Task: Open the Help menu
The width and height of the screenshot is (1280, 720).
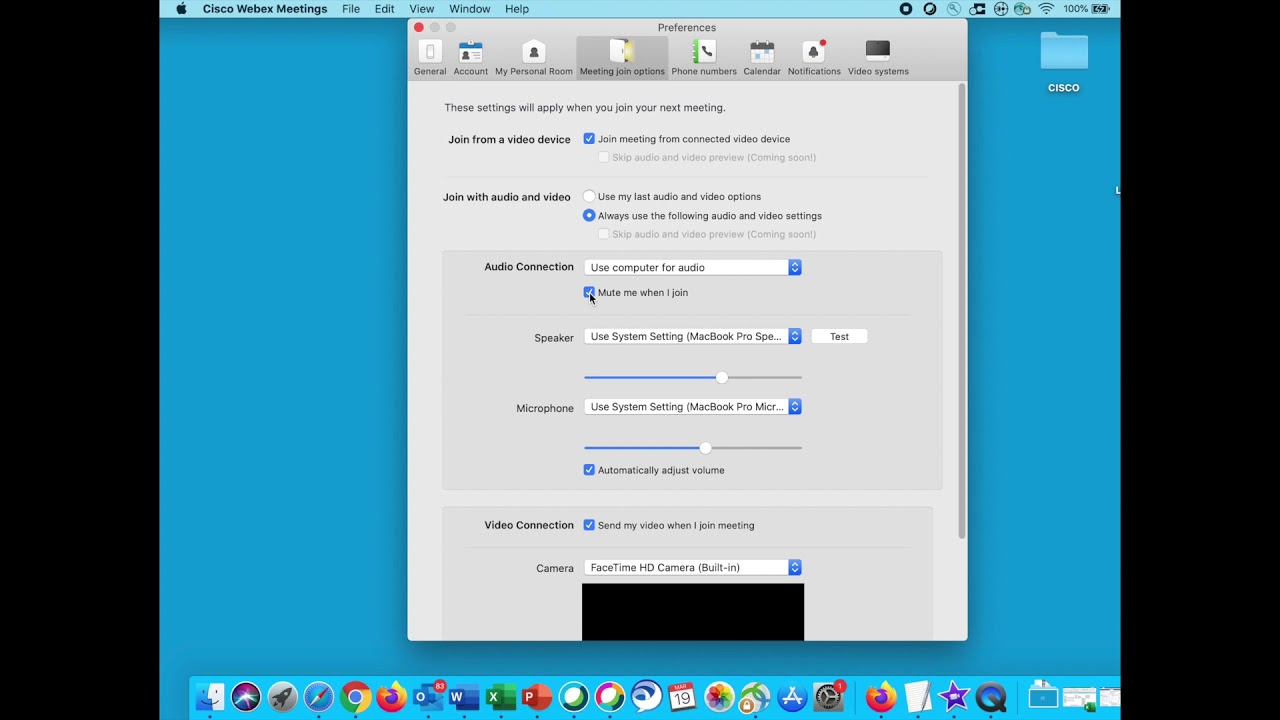Action: (x=517, y=9)
